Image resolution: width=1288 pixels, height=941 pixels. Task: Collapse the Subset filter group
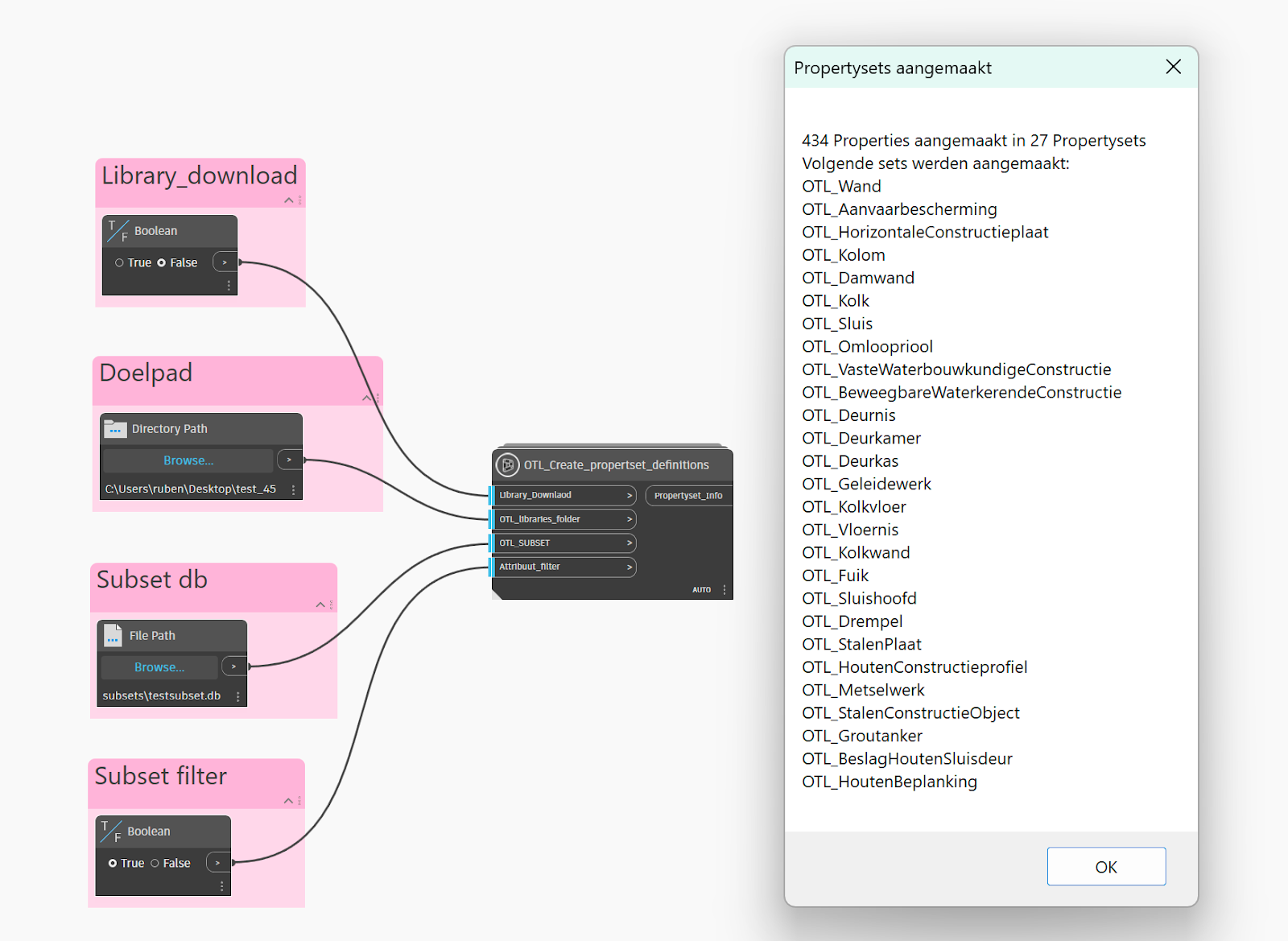point(288,800)
